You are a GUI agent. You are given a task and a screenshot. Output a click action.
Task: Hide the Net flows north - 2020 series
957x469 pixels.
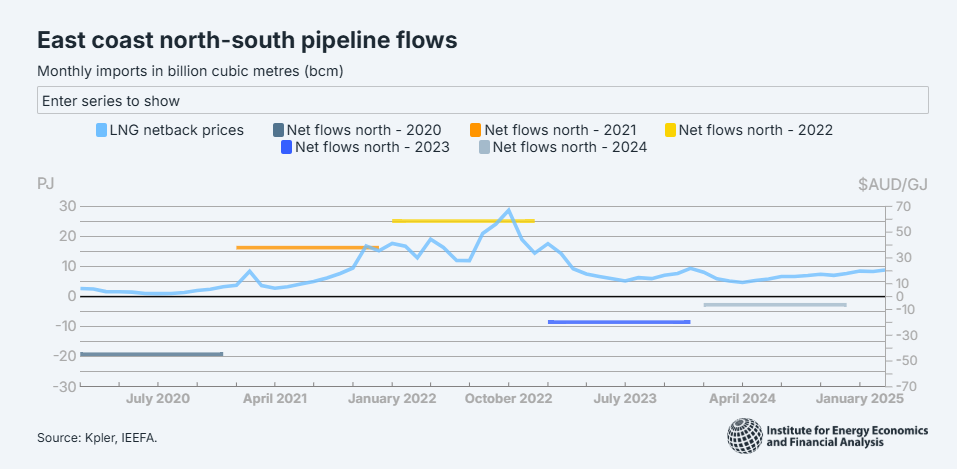(364, 130)
